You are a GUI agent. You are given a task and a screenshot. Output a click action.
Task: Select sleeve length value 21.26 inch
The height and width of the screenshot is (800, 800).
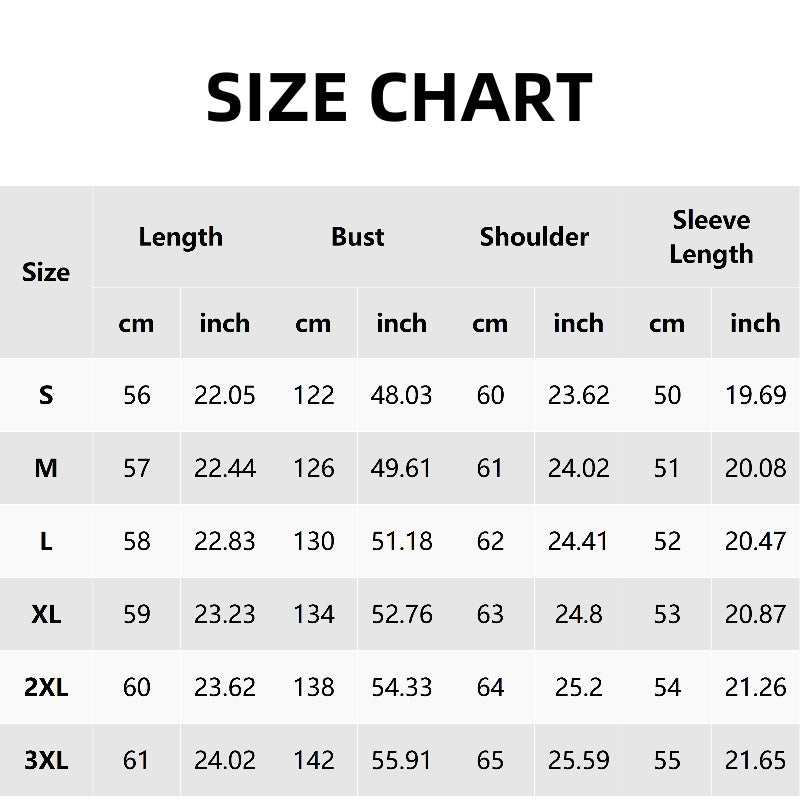click(x=755, y=687)
